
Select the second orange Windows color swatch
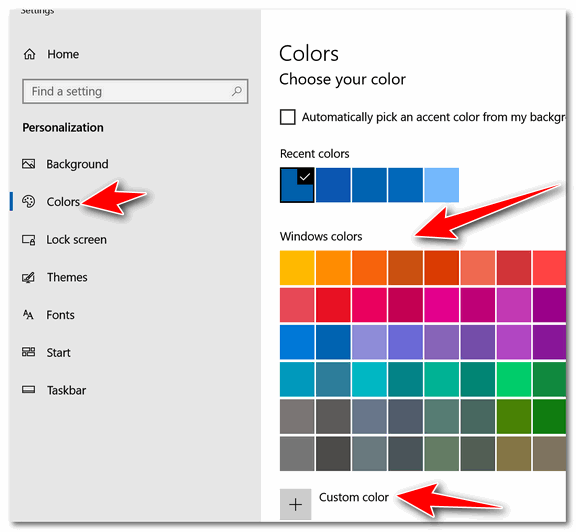point(333,268)
